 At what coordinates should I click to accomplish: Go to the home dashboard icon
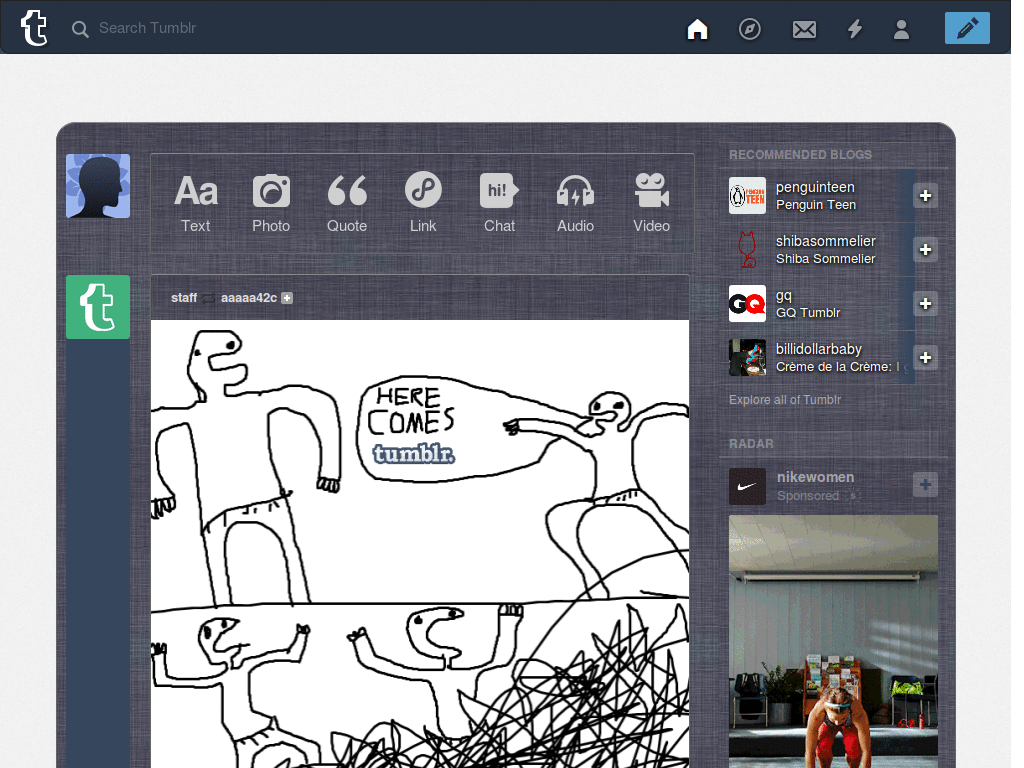pyautogui.click(x=697, y=29)
